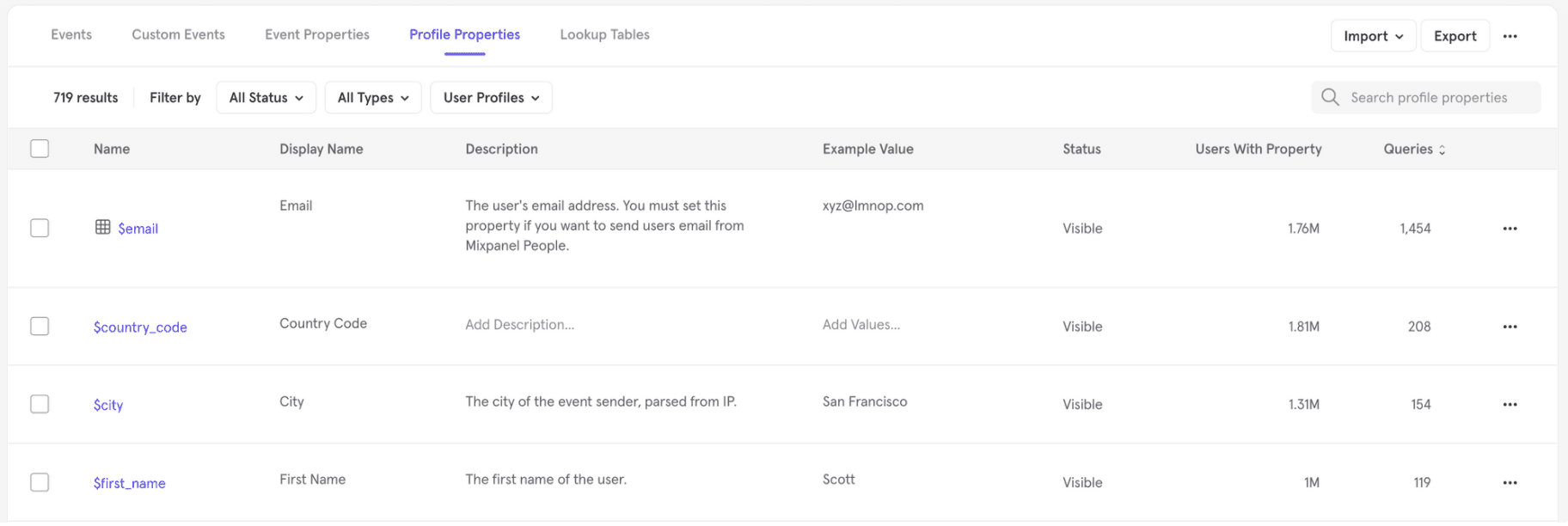Click the Visible status in $email row
This screenshot has height=526, width=1568.
tap(1082, 229)
